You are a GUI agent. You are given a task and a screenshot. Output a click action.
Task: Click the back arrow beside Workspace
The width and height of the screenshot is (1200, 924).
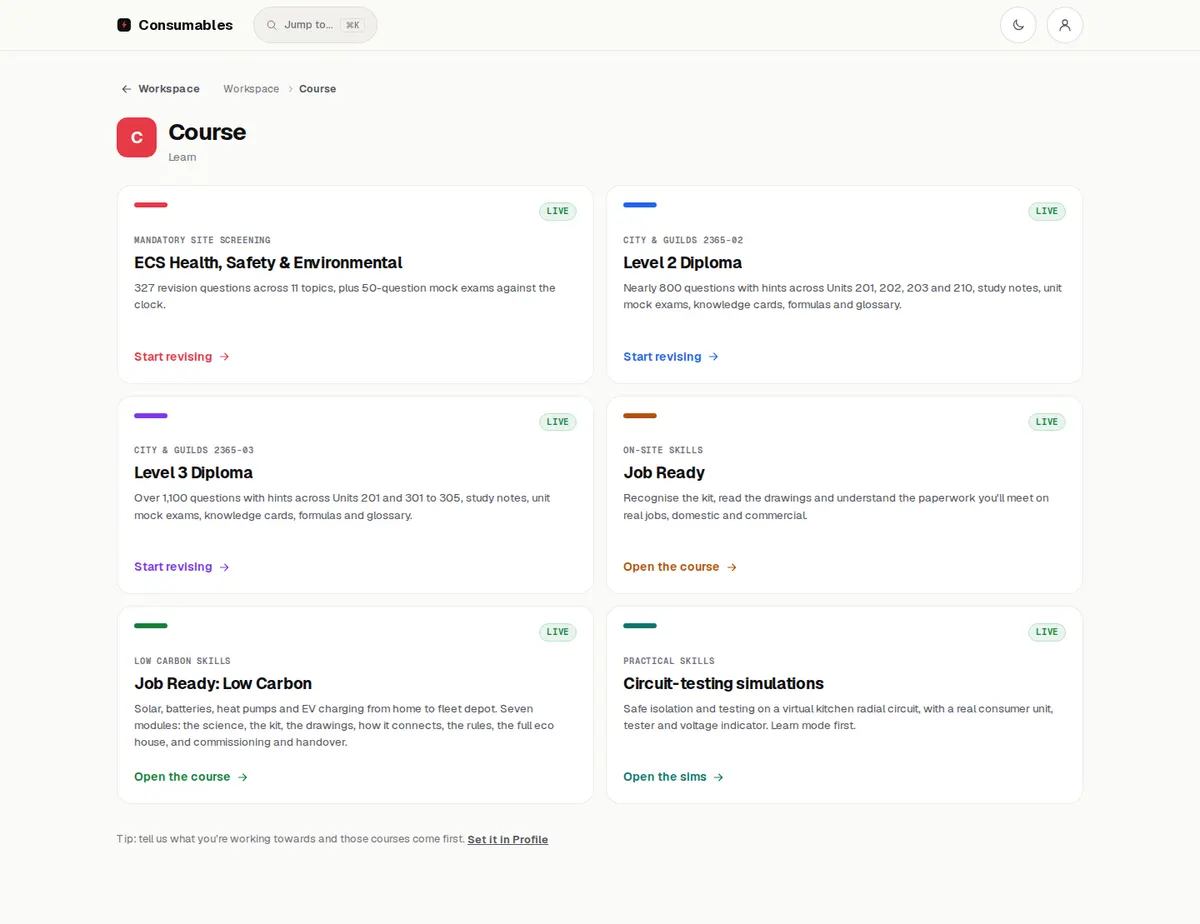click(x=126, y=89)
